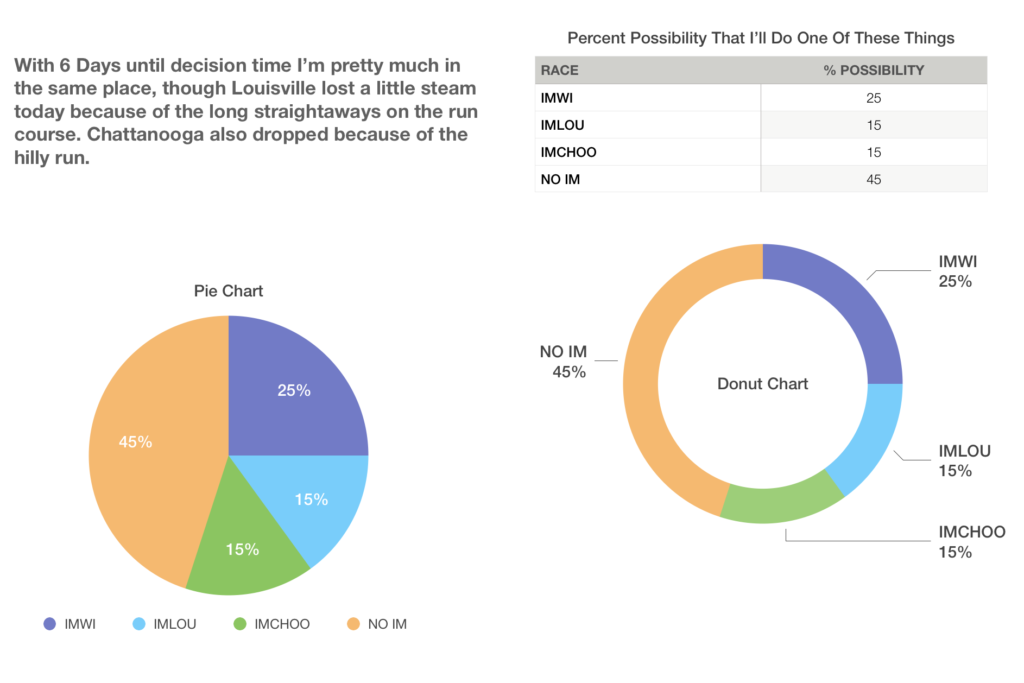Click the green IMCHOO legend dot

238,624
